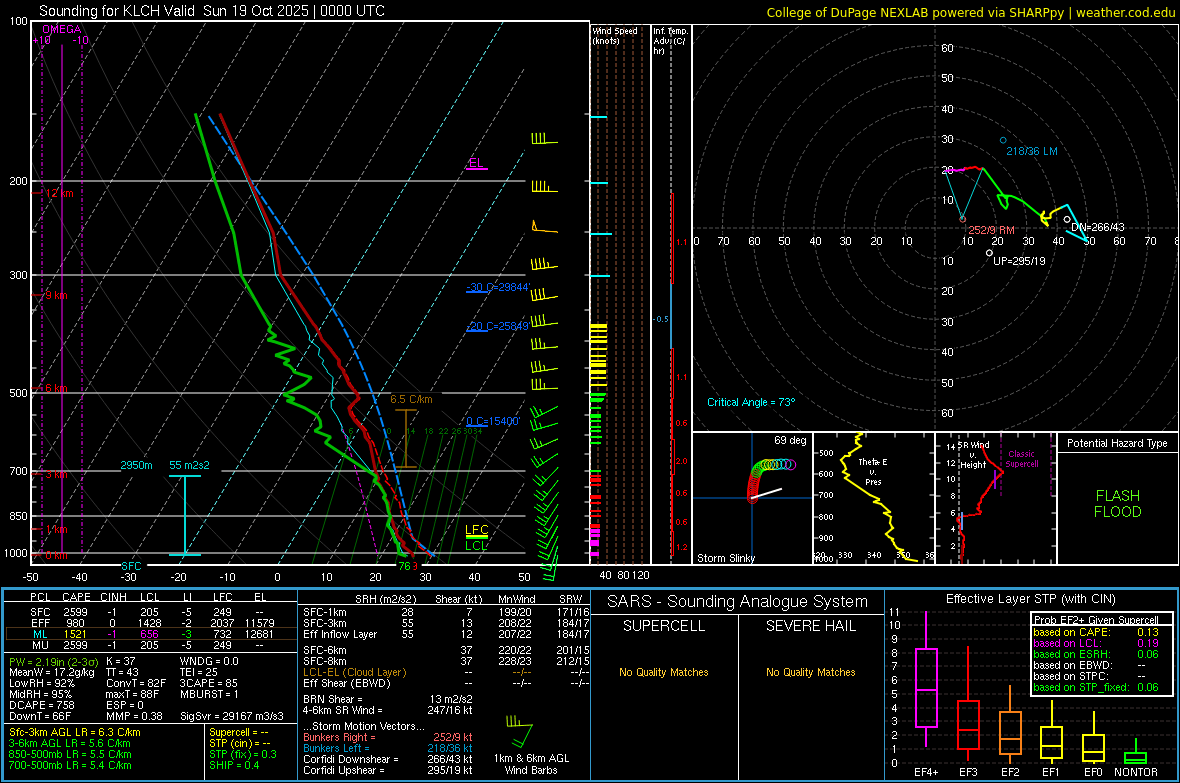Click the Bunkers left-mover circle marker on hodograph
Image resolution: width=1180 pixels, height=783 pixels.
pos(1002,140)
